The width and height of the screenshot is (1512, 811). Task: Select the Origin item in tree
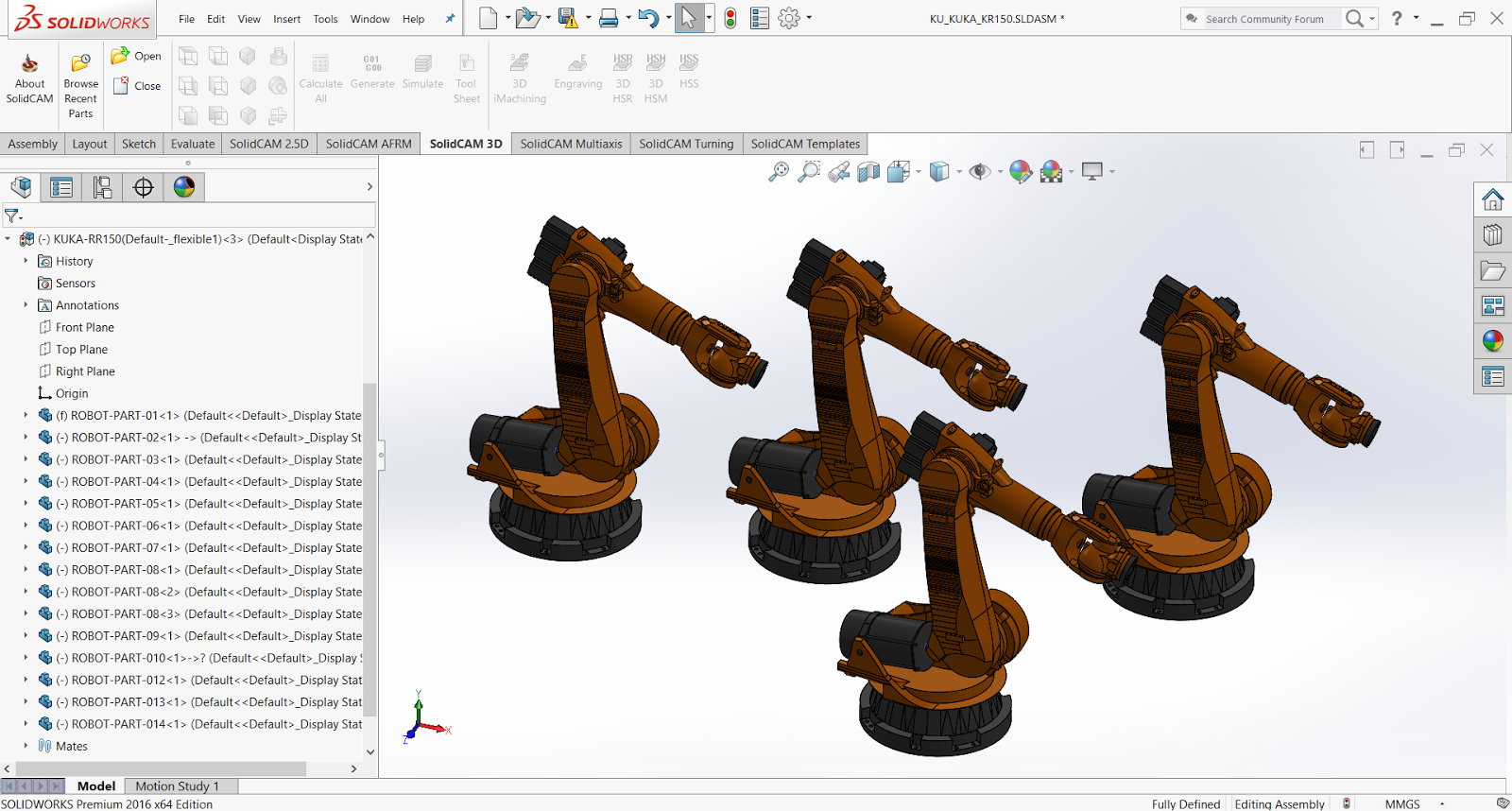tap(71, 393)
